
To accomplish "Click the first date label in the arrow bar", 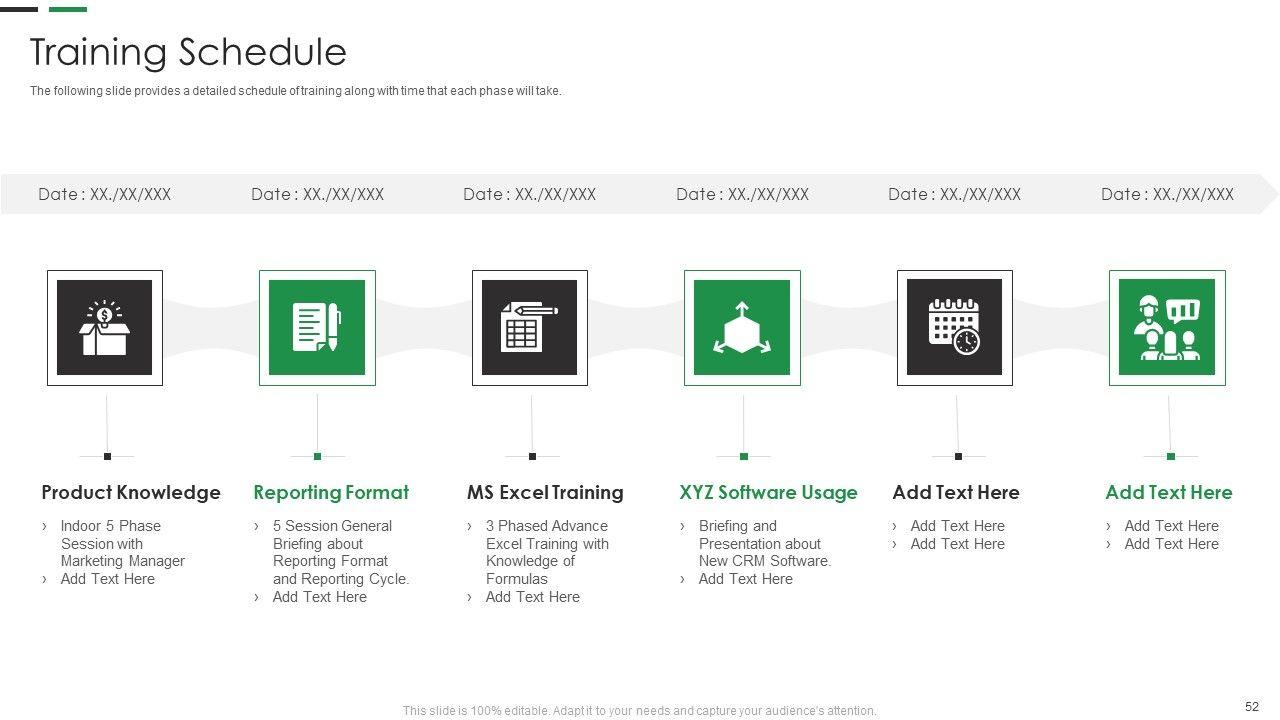I will click(105, 194).
